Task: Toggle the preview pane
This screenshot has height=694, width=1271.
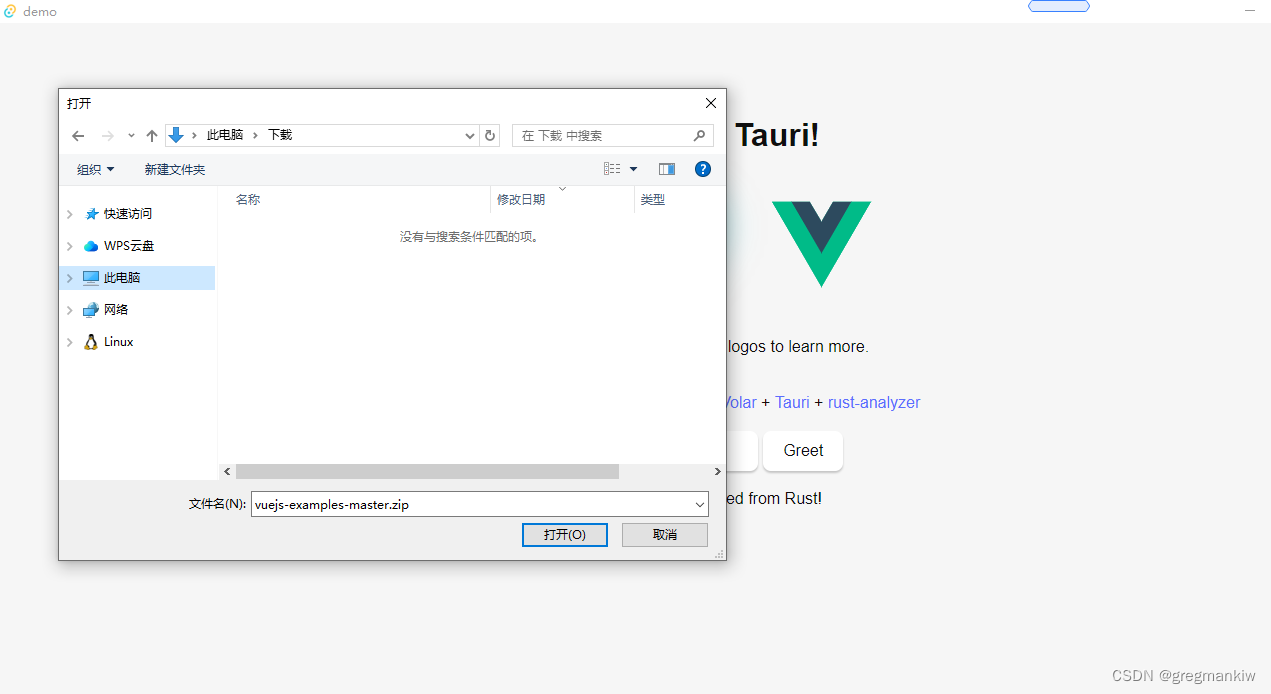Action: tap(667, 169)
